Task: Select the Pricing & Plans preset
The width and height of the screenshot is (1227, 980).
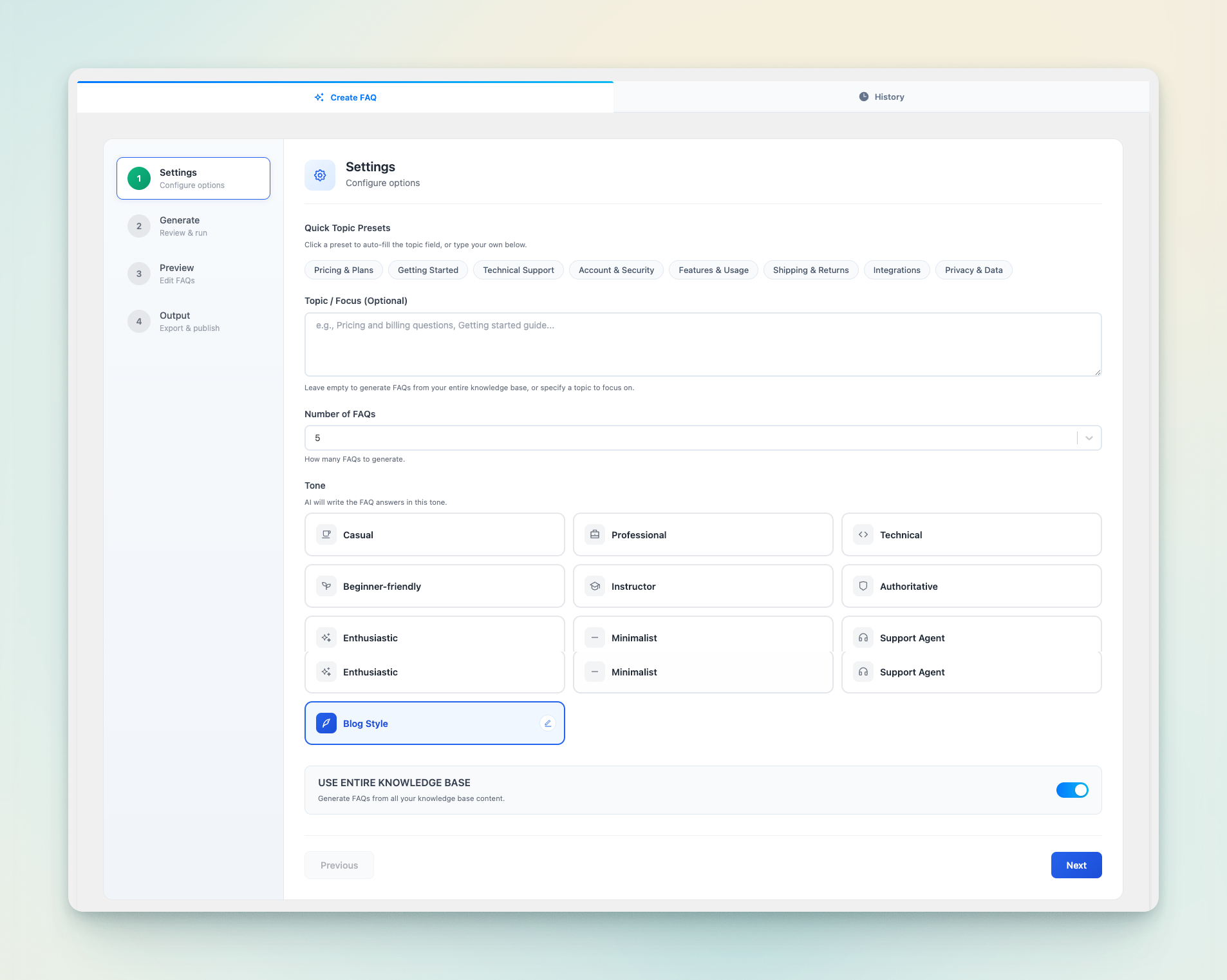Action: click(x=343, y=270)
